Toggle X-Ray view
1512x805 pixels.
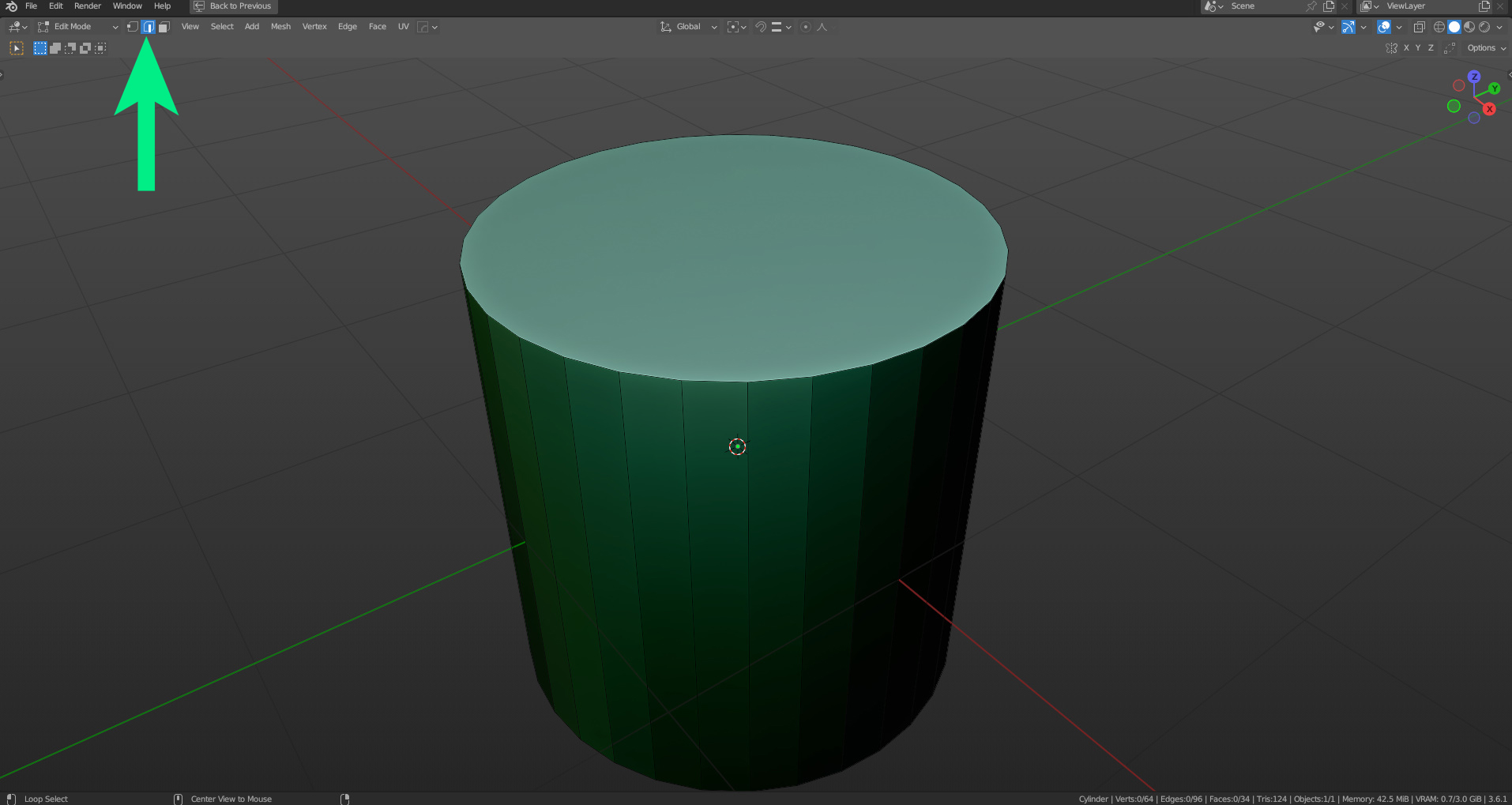pyautogui.click(x=1419, y=27)
